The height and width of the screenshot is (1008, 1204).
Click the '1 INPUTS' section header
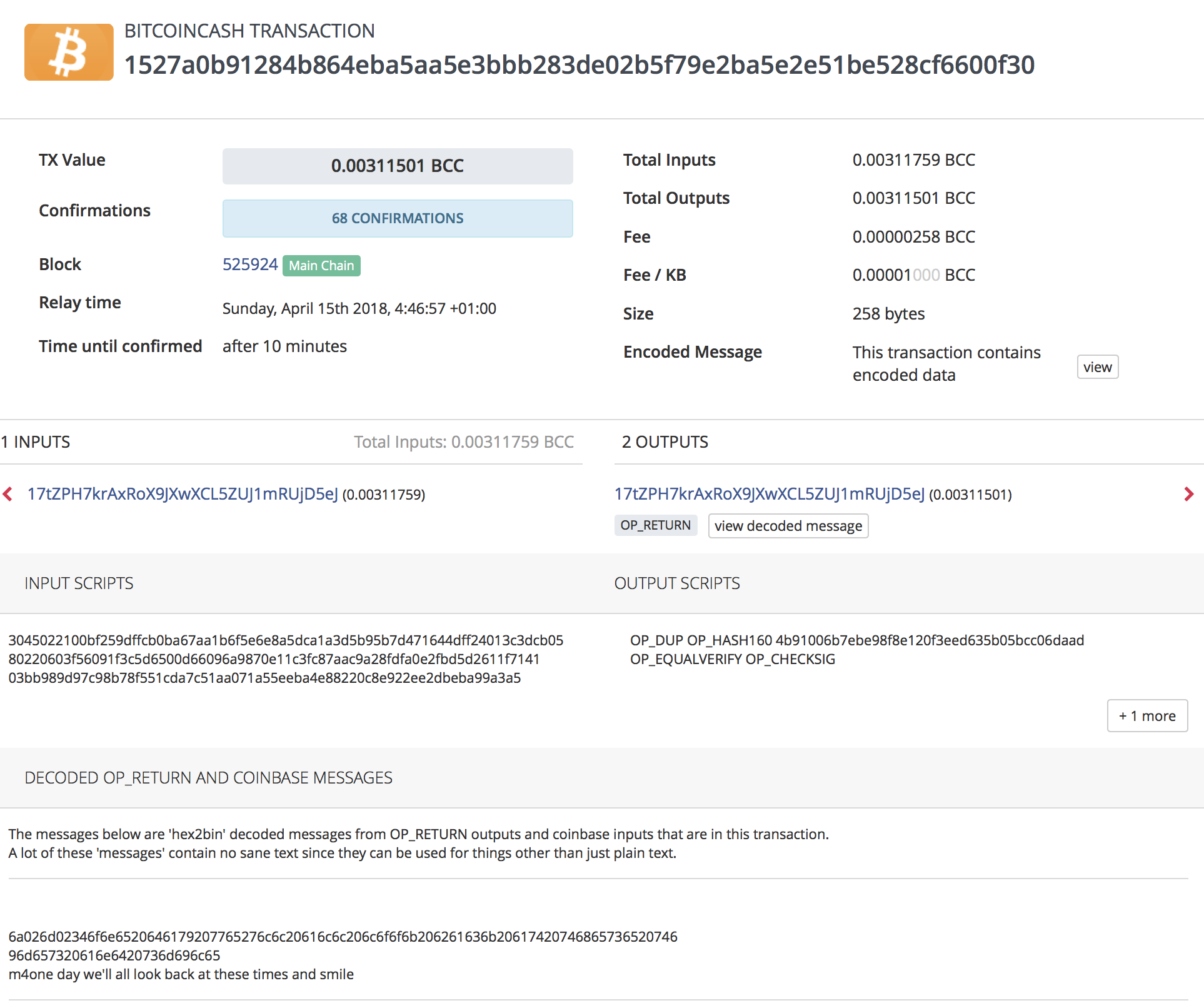coord(36,442)
